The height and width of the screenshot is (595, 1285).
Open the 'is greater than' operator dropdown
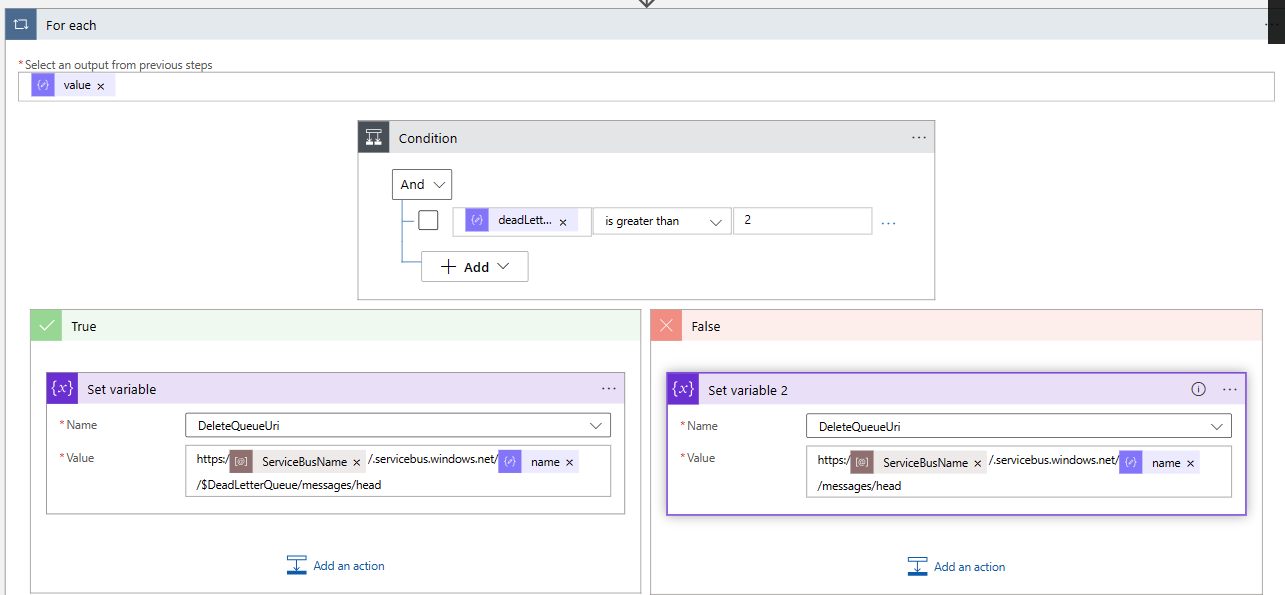pyautogui.click(x=661, y=220)
